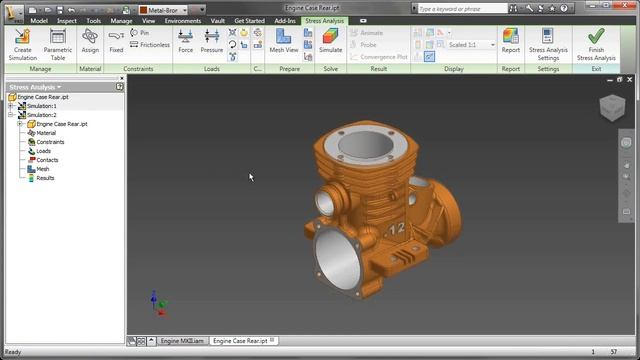
Task: Click the New file icon in quick access toolbar
Action: click(33, 10)
